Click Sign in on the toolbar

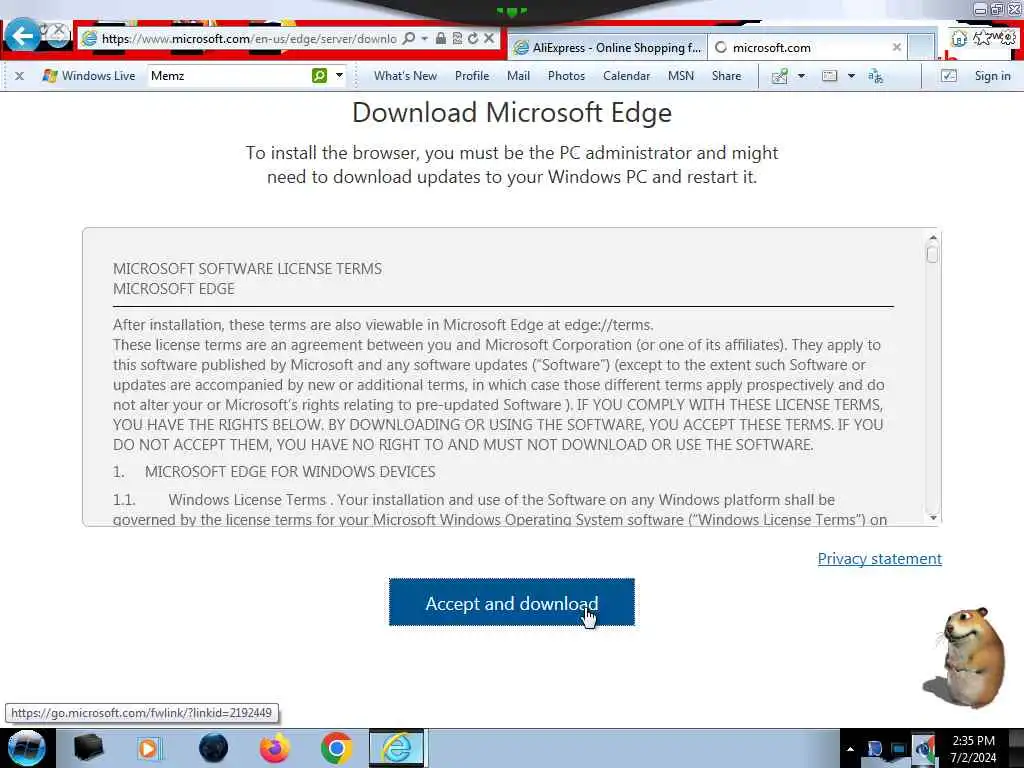[992, 76]
